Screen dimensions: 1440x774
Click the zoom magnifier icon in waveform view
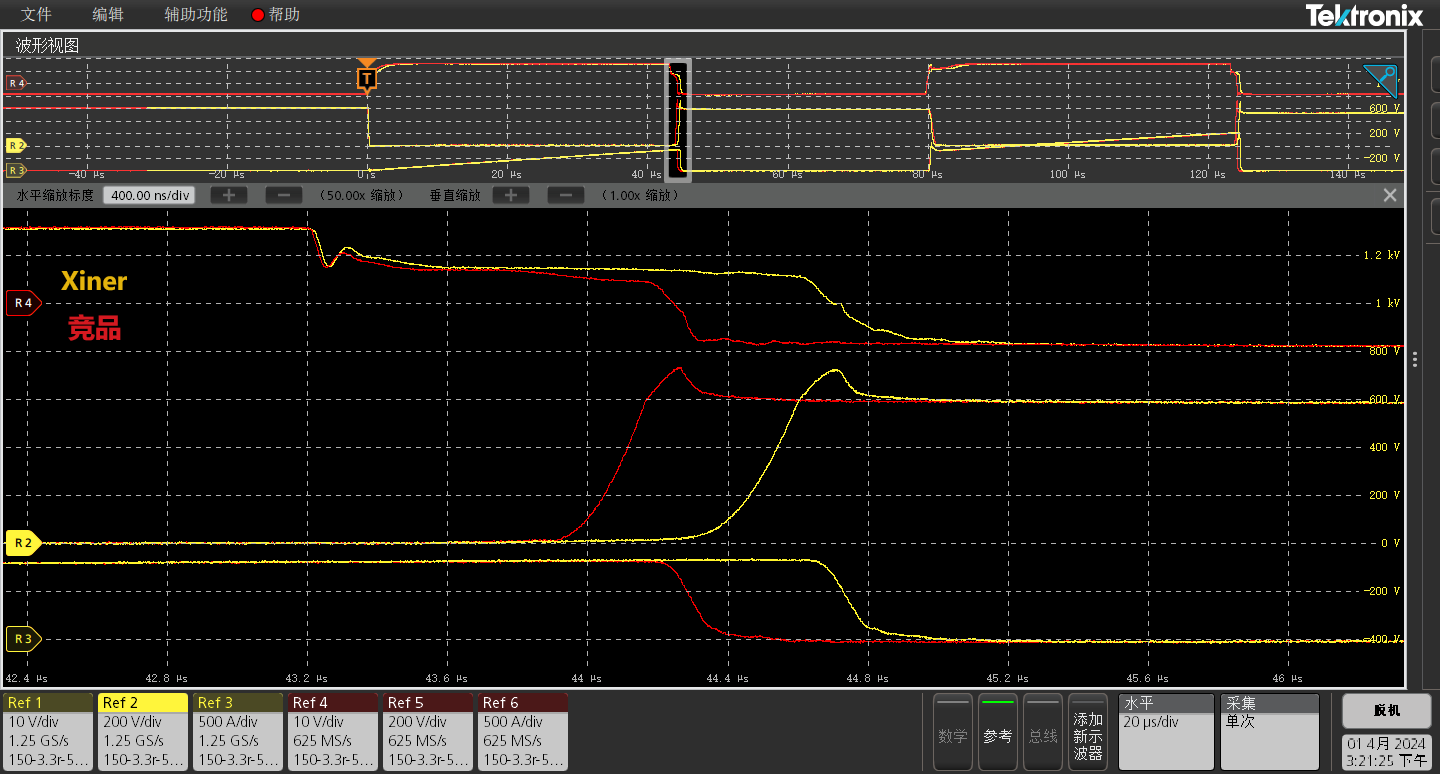(x=1381, y=80)
